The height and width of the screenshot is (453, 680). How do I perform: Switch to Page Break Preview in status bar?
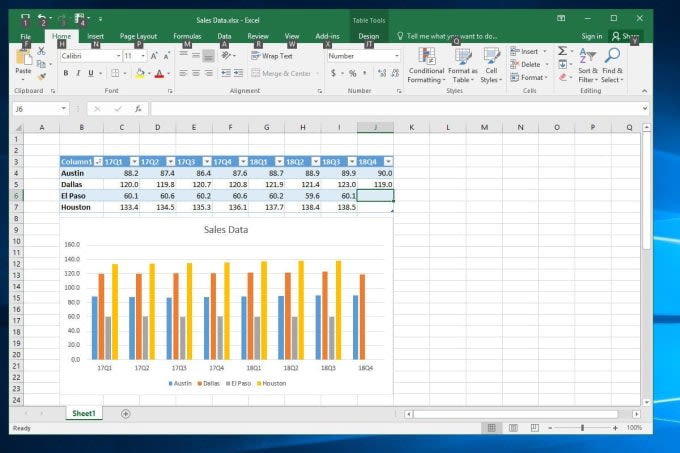click(x=535, y=428)
